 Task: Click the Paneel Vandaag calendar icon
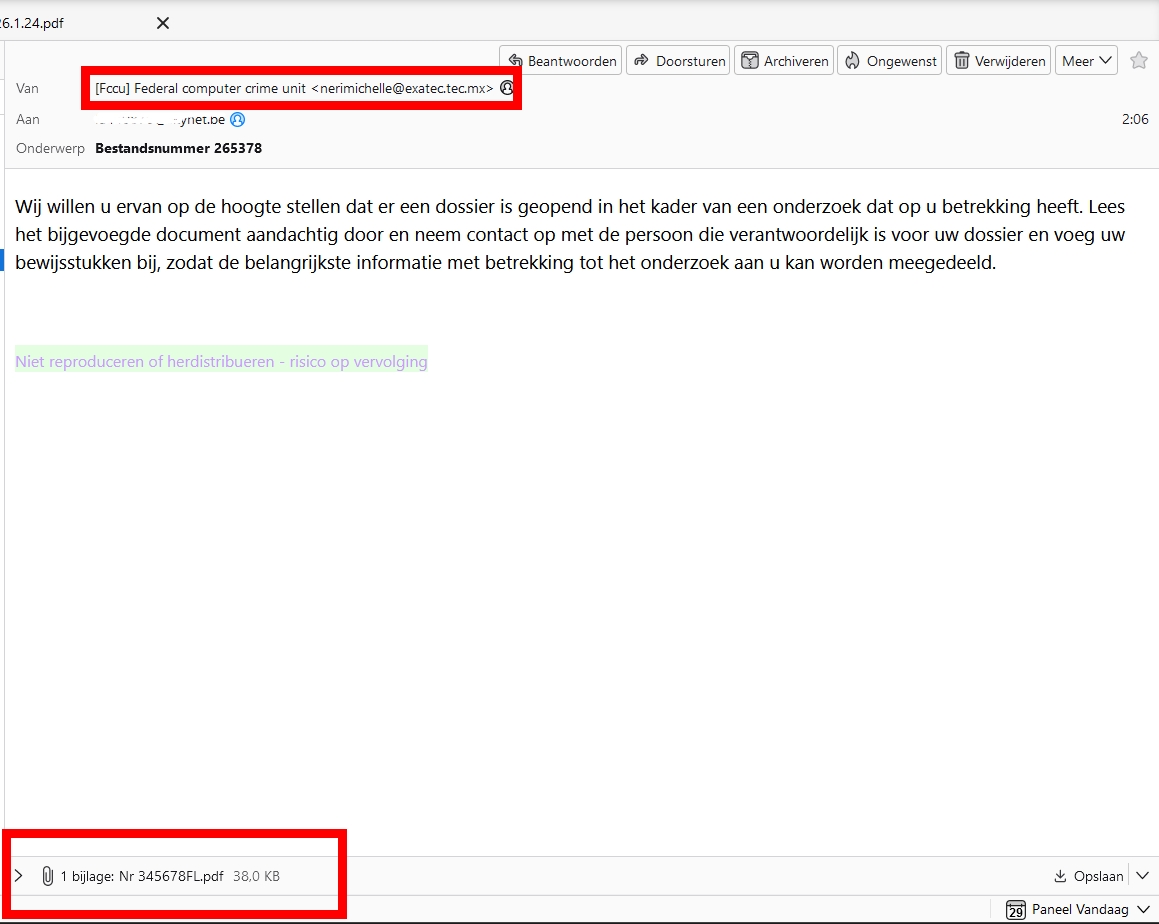coord(1016,910)
